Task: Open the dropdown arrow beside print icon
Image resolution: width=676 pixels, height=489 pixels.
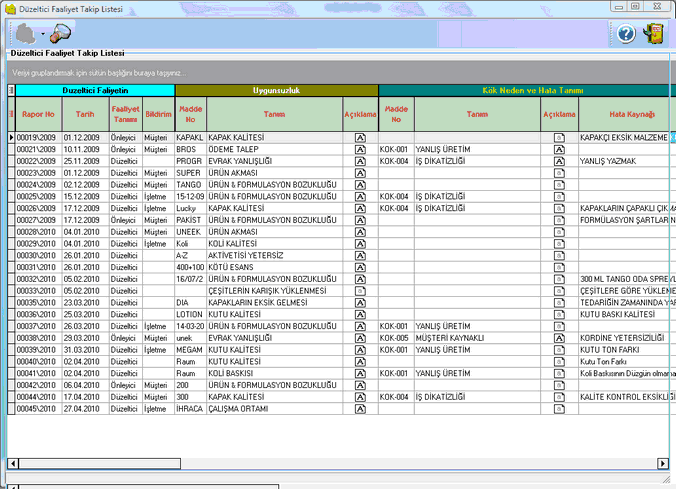Action: click(43, 34)
